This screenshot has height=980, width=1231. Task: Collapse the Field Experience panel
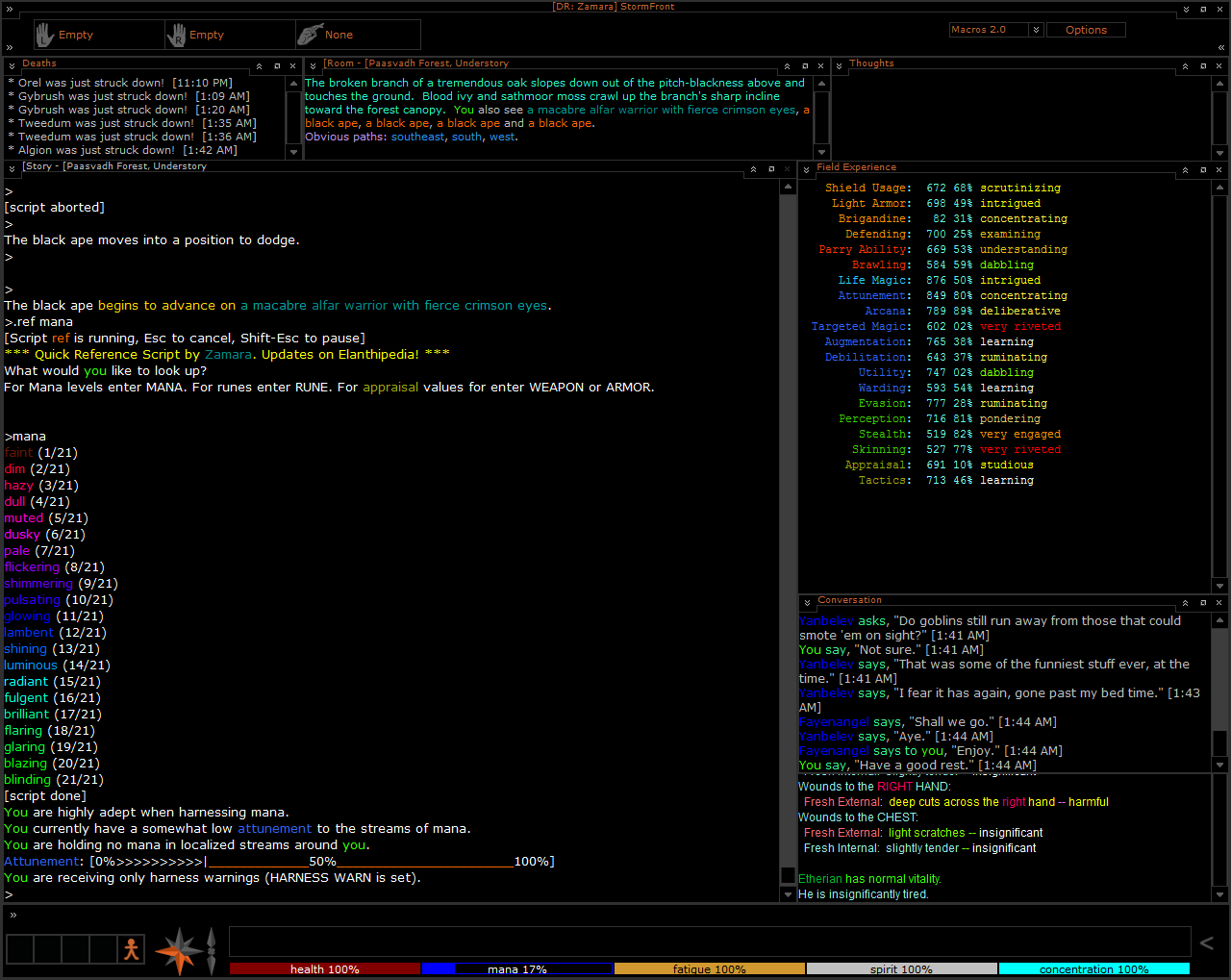(x=1185, y=170)
